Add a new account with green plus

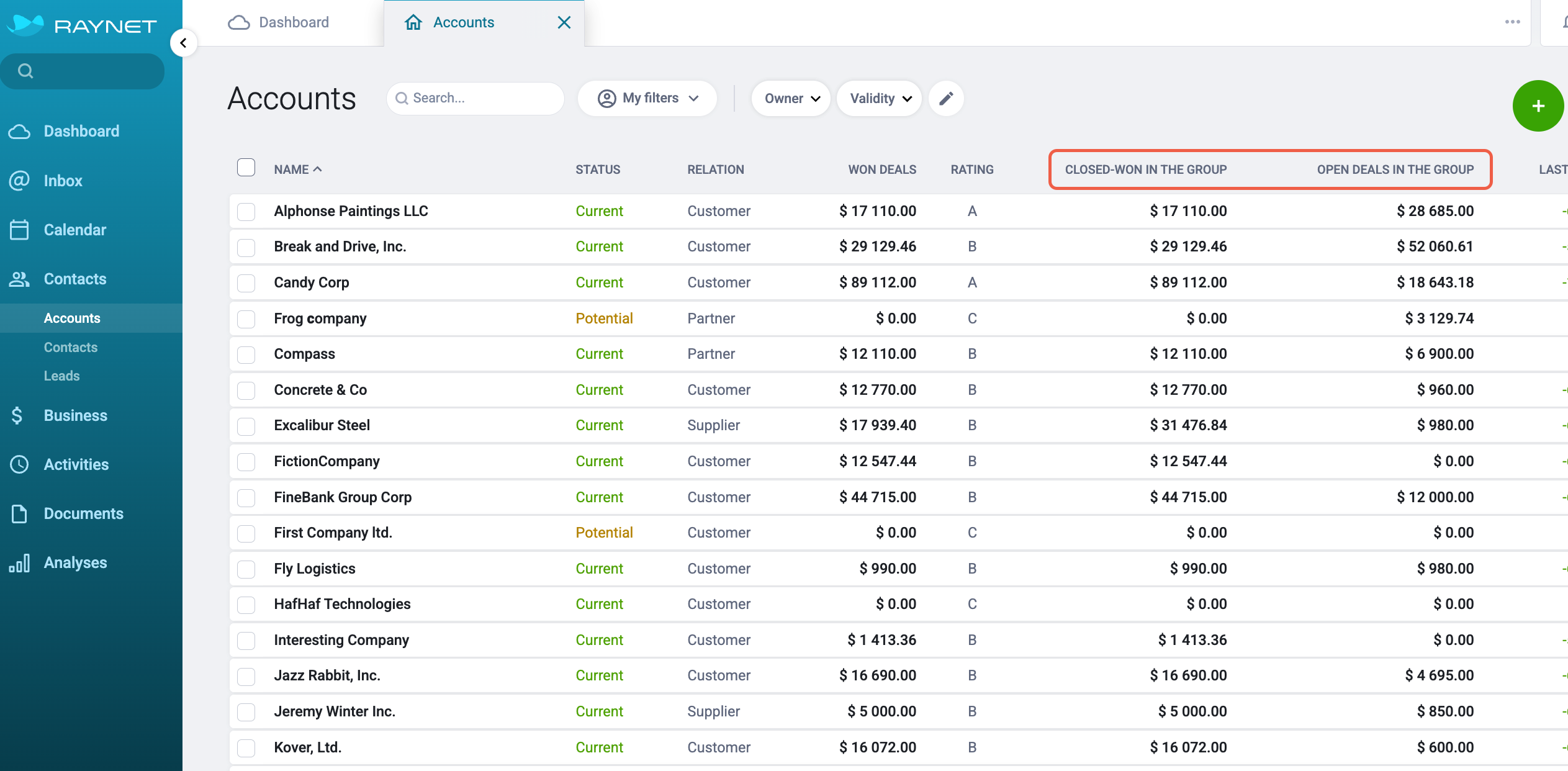point(1538,106)
